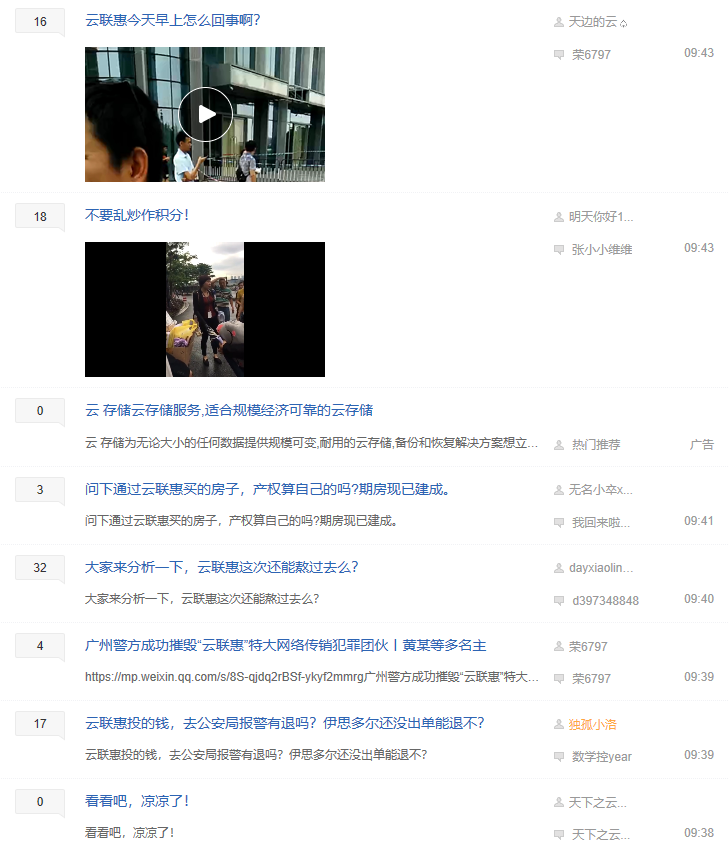Click reply bubble icon beside 数学控year
The height and width of the screenshot is (847, 728).
(x=559, y=757)
